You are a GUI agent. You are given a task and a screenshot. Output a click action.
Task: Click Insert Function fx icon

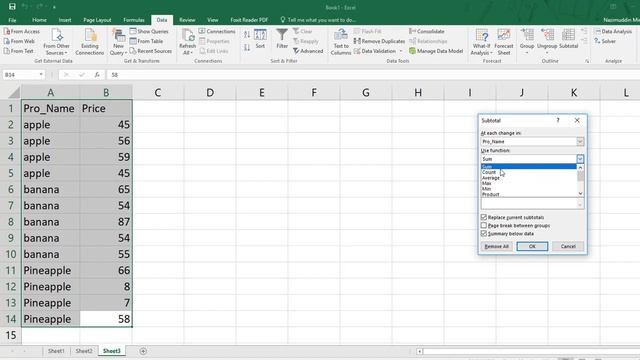[x=97, y=75]
